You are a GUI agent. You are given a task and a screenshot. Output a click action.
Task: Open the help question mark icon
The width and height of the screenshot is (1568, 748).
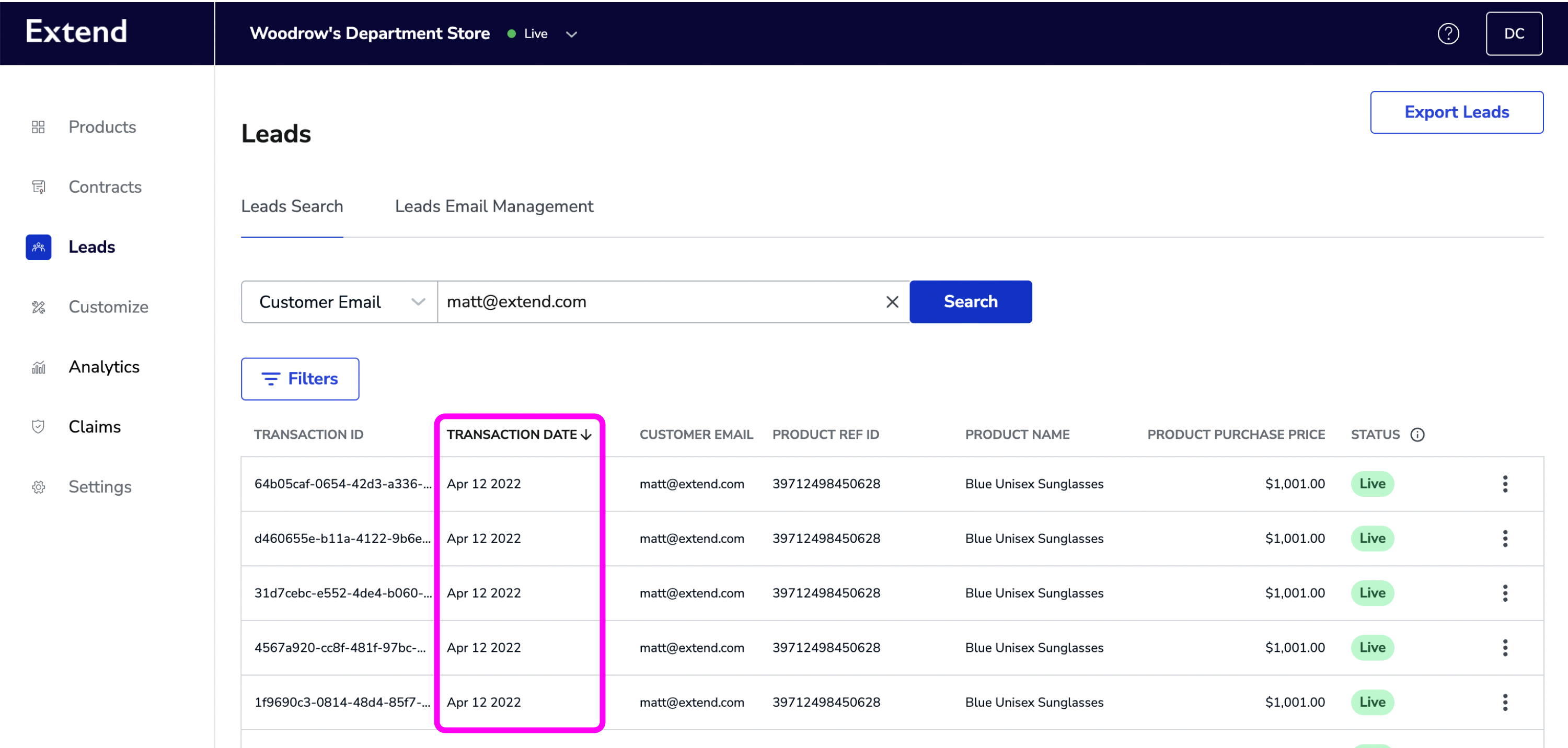click(1448, 33)
